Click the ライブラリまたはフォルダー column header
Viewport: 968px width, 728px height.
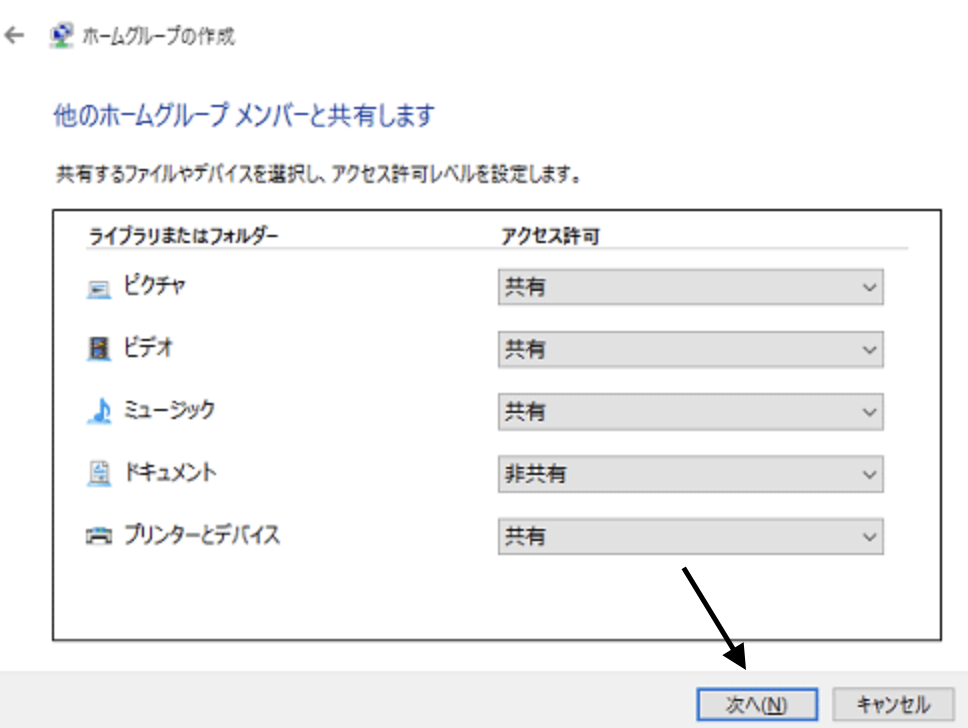click(x=183, y=236)
